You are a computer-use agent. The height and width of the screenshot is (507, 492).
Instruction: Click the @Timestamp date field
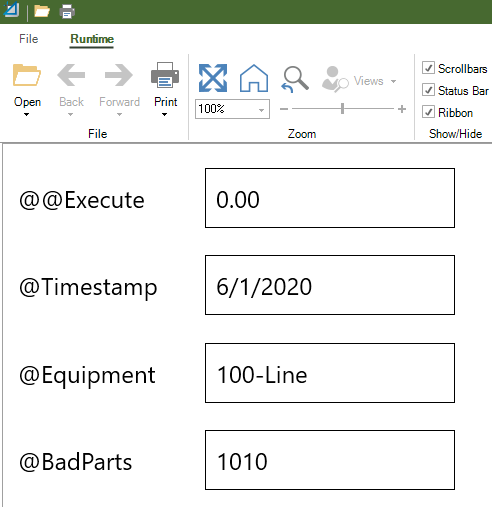point(330,285)
